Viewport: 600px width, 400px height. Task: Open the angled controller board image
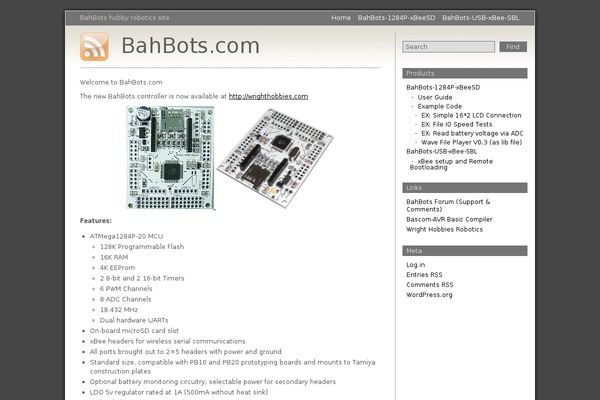(x=275, y=158)
